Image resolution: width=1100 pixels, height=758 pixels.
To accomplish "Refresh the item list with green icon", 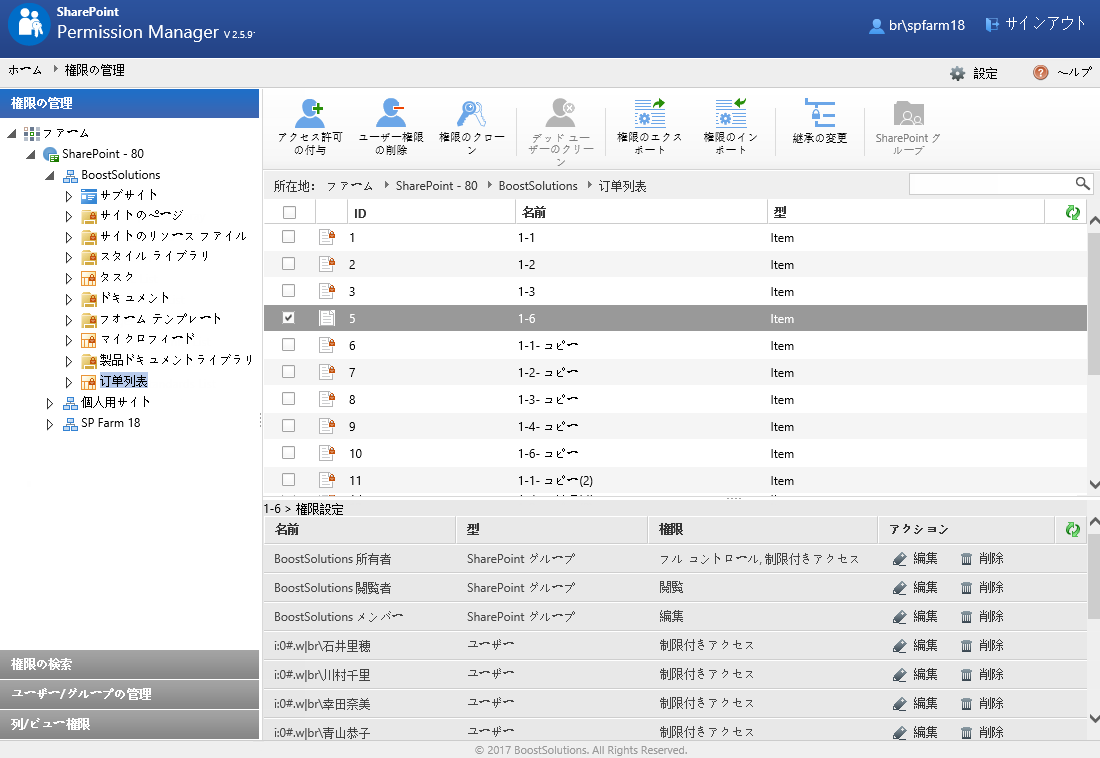I will coord(1073,213).
